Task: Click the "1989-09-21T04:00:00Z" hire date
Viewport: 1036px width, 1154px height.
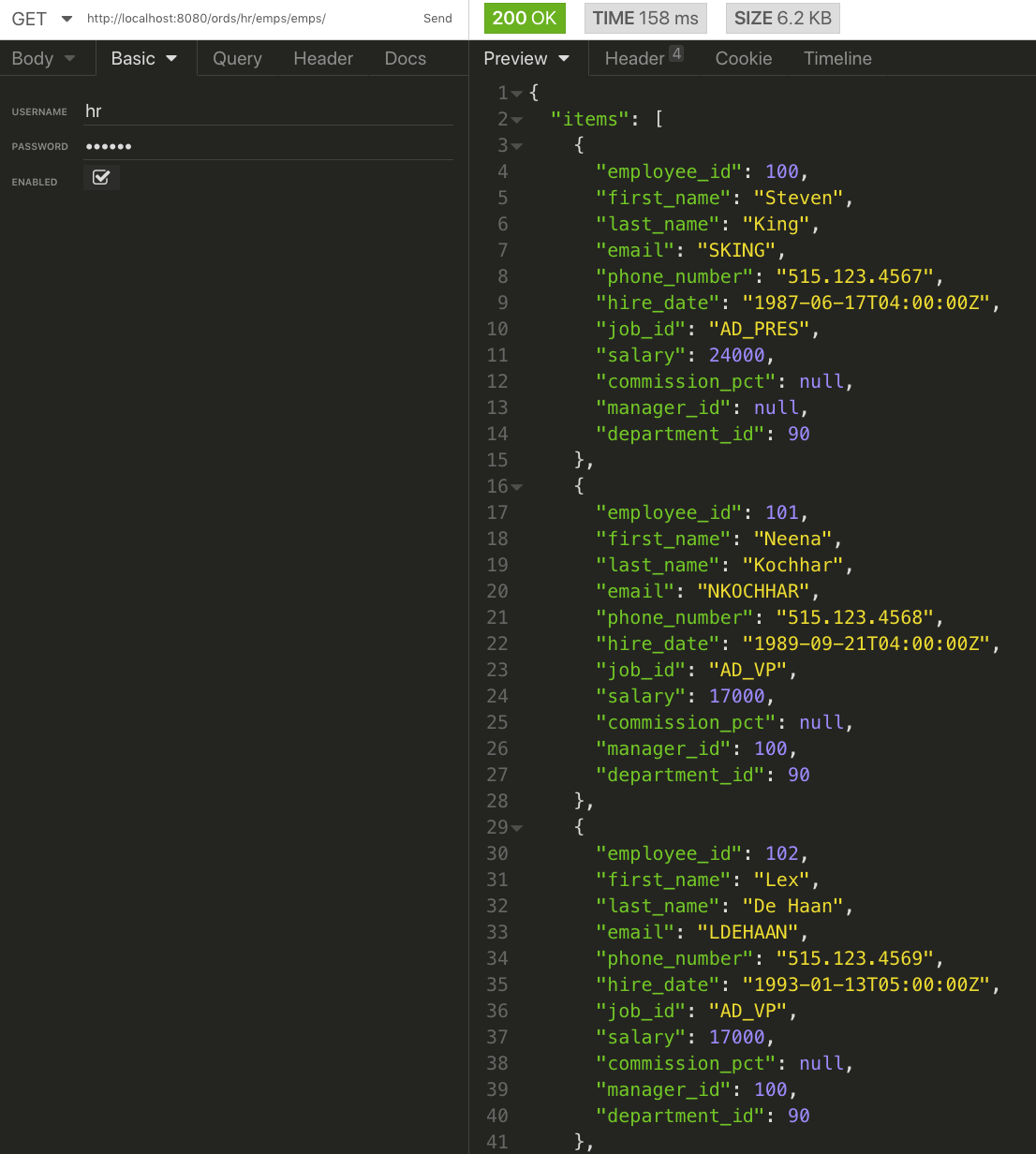Action: point(866,644)
